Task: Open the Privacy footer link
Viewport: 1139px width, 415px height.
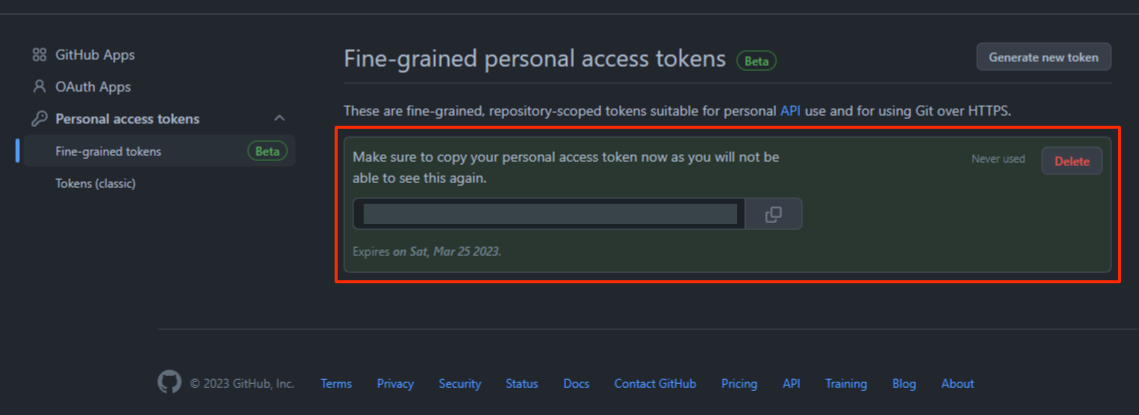Action: pyautogui.click(x=395, y=384)
